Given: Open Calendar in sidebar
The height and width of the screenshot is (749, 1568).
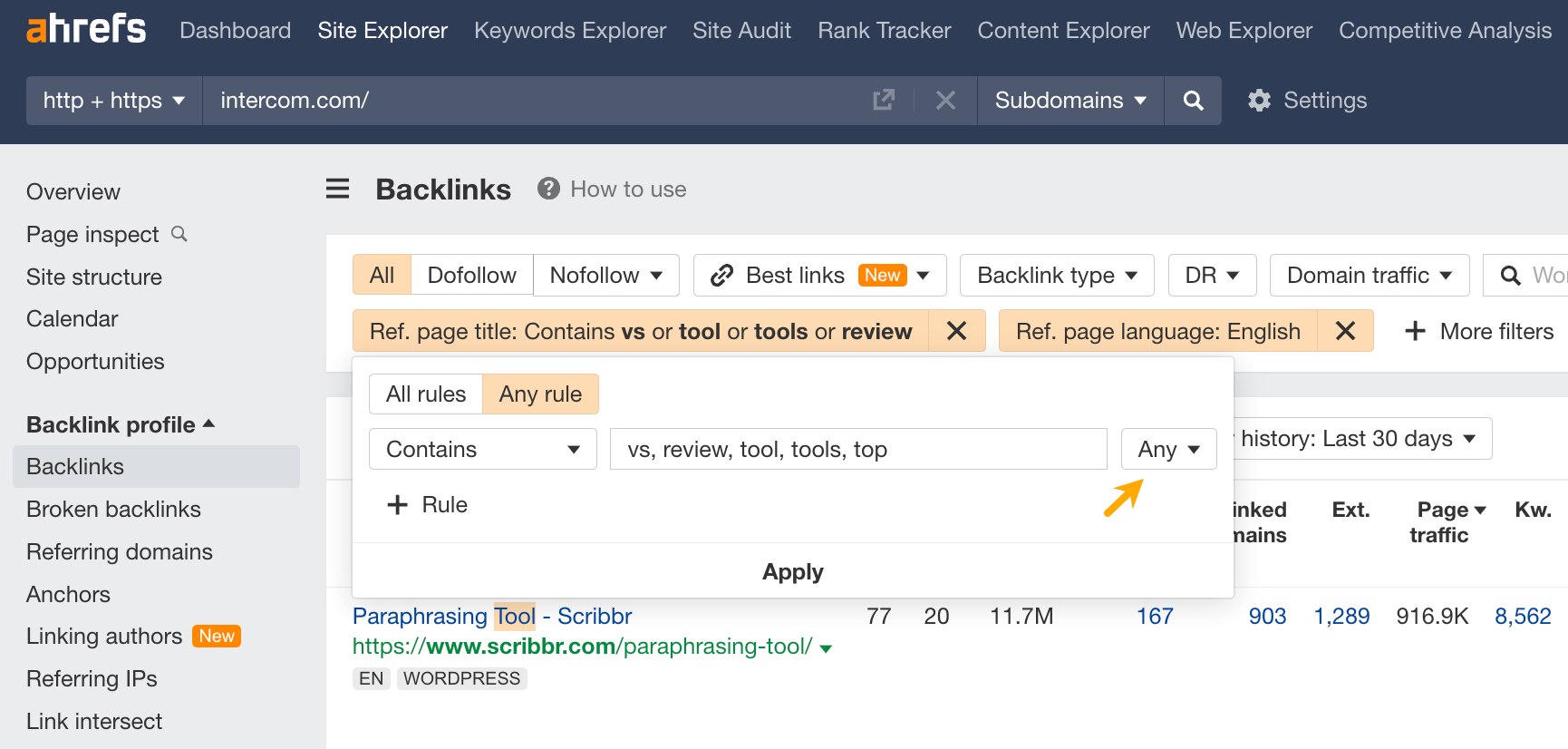Looking at the screenshot, I should point(73,318).
